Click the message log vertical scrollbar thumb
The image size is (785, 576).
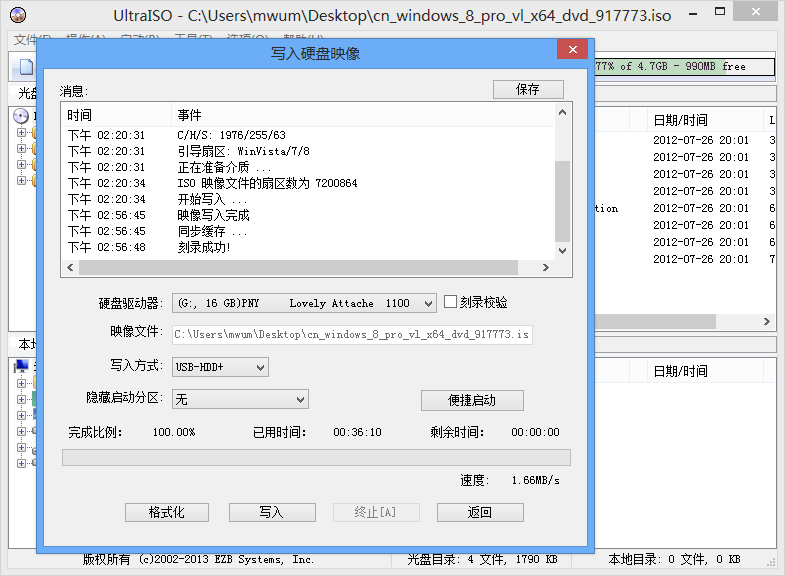point(562,201)
